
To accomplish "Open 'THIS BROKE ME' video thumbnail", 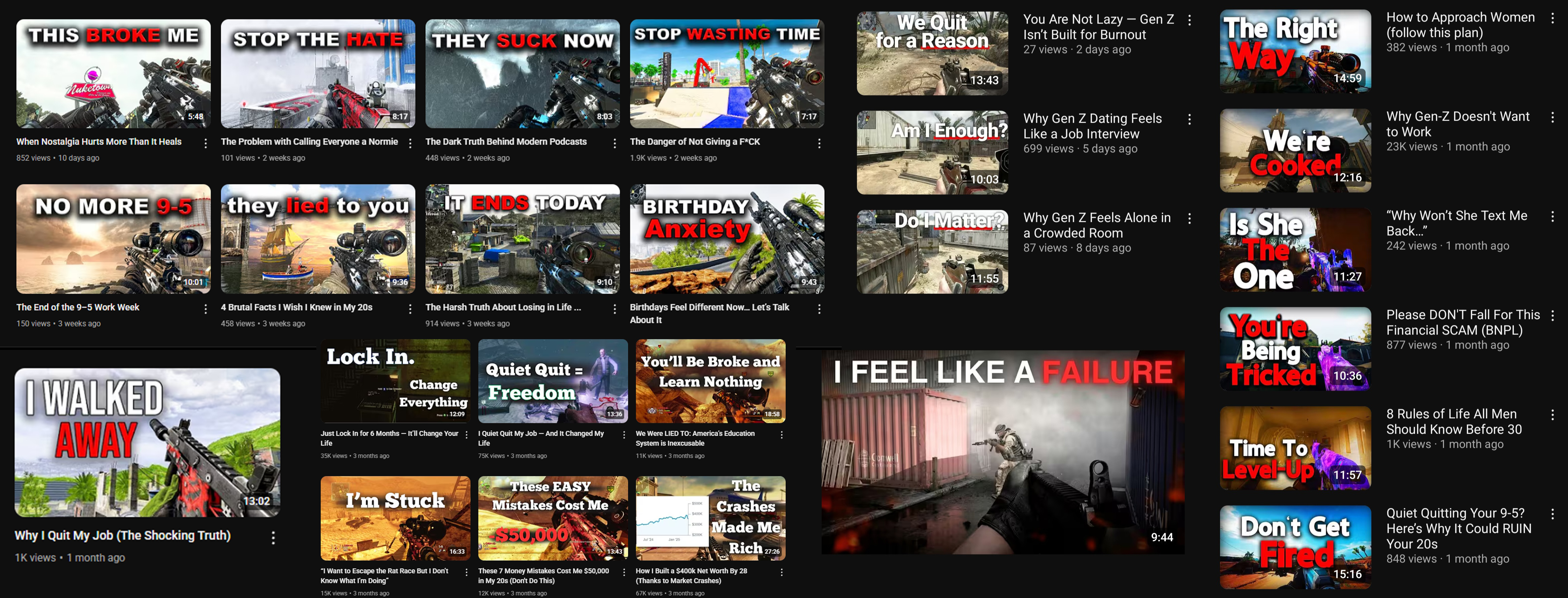I will (x=113, y=74).
